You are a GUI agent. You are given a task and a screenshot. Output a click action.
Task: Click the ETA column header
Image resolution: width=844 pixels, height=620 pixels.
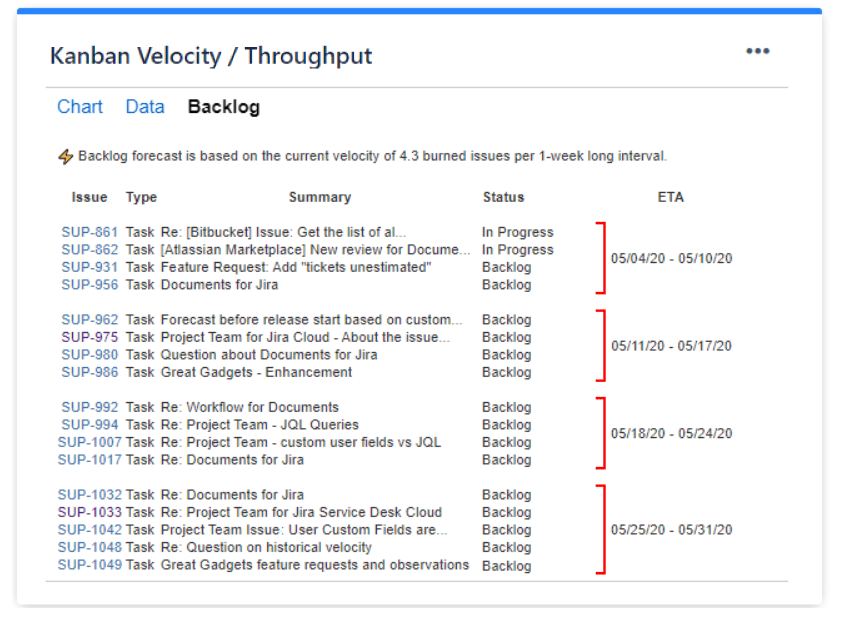[x=670, y=197]
